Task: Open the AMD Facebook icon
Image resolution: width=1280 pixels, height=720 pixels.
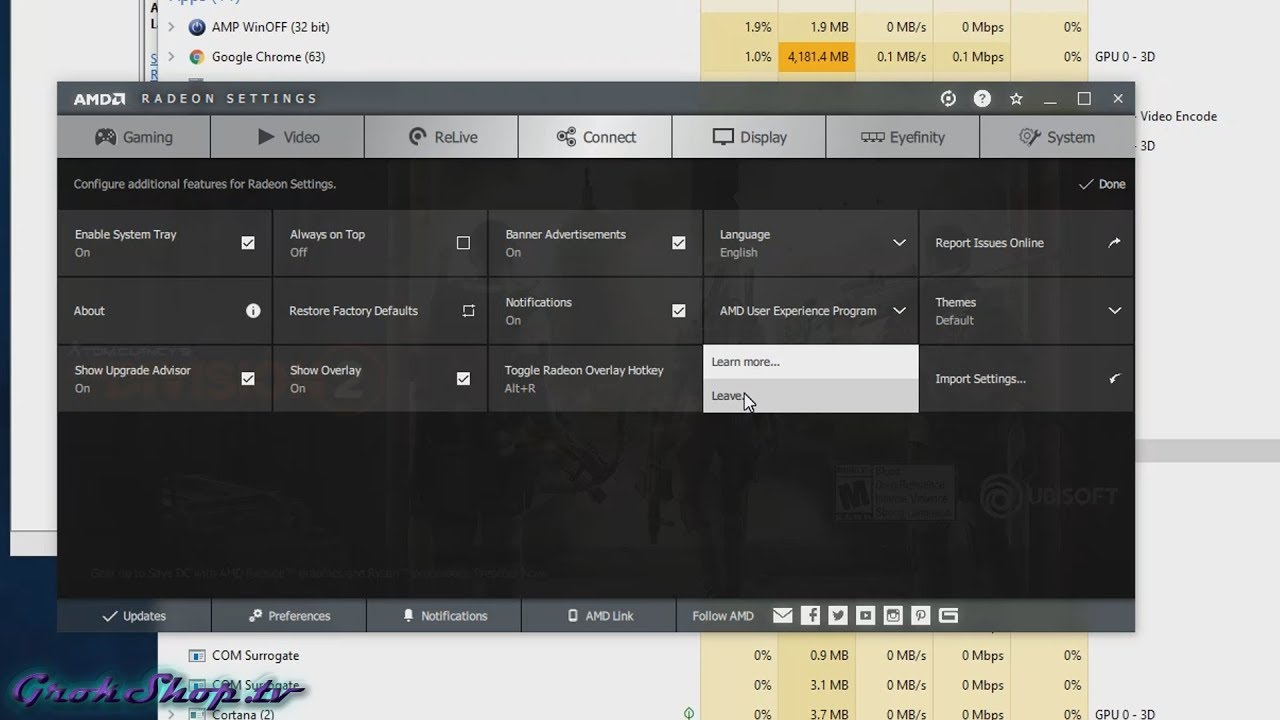Action: click(811, 616)
